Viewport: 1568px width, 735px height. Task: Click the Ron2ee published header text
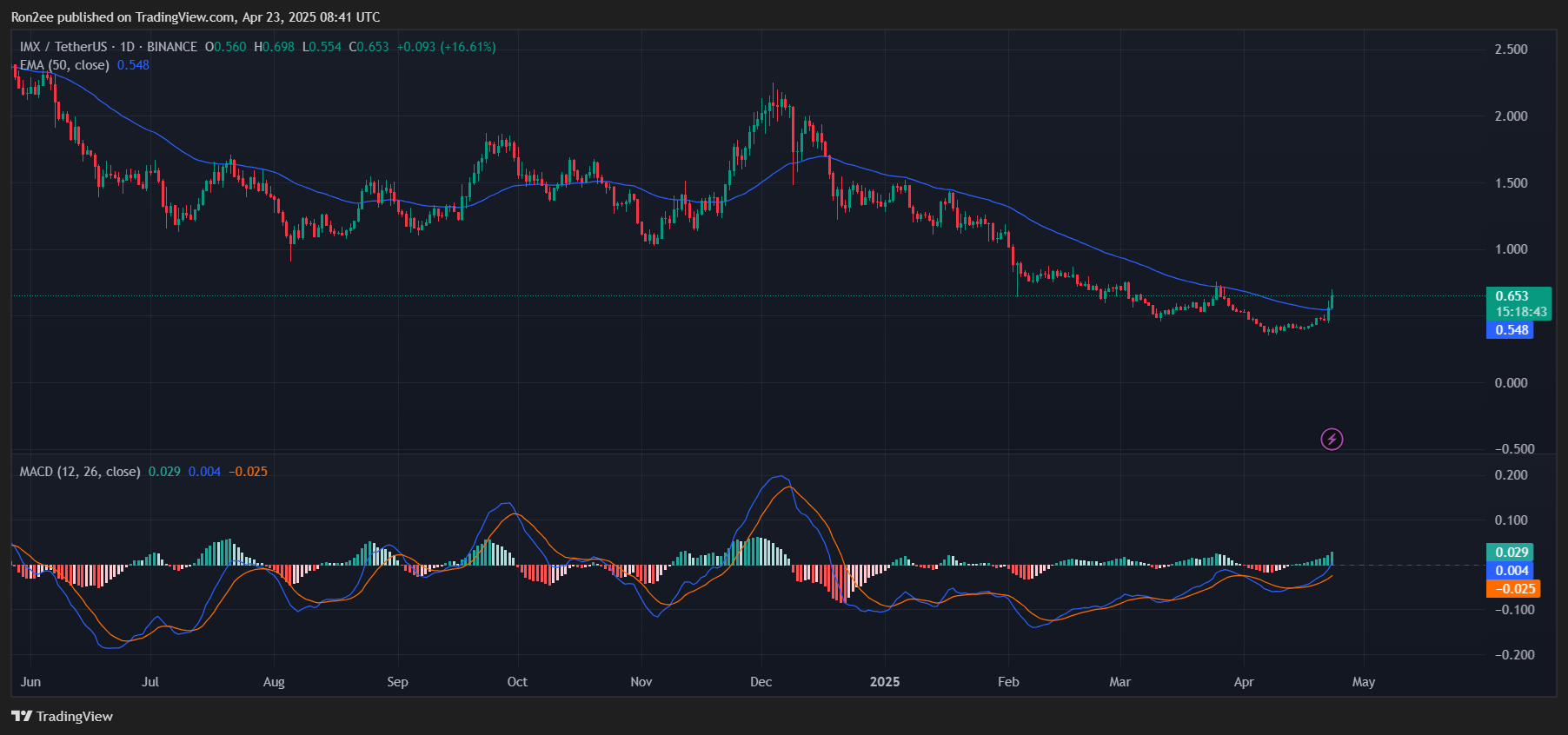[195, 17]
